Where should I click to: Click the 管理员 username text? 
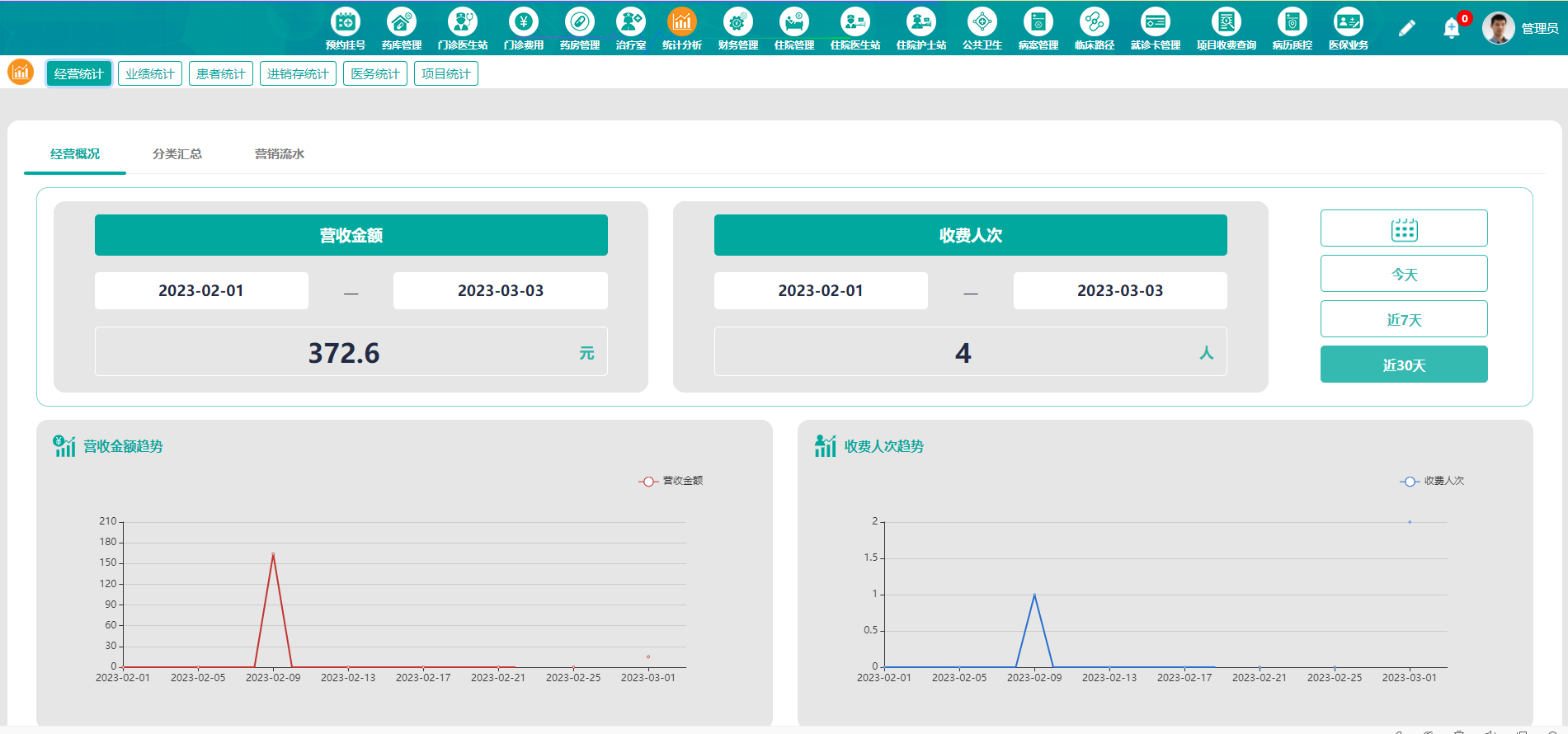(1540, 29)
